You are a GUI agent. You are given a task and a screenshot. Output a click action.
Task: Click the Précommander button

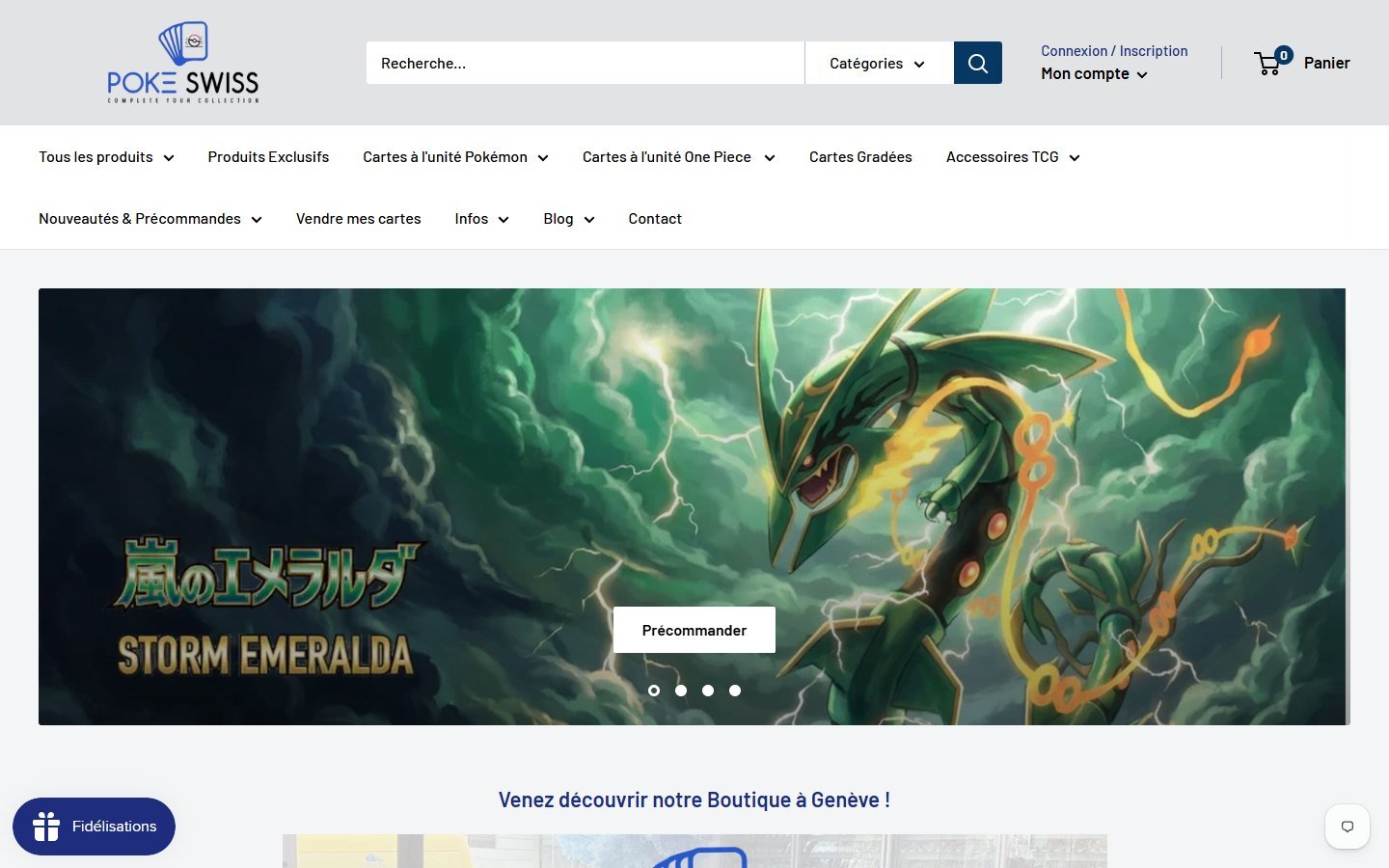(x=694, y=630)
